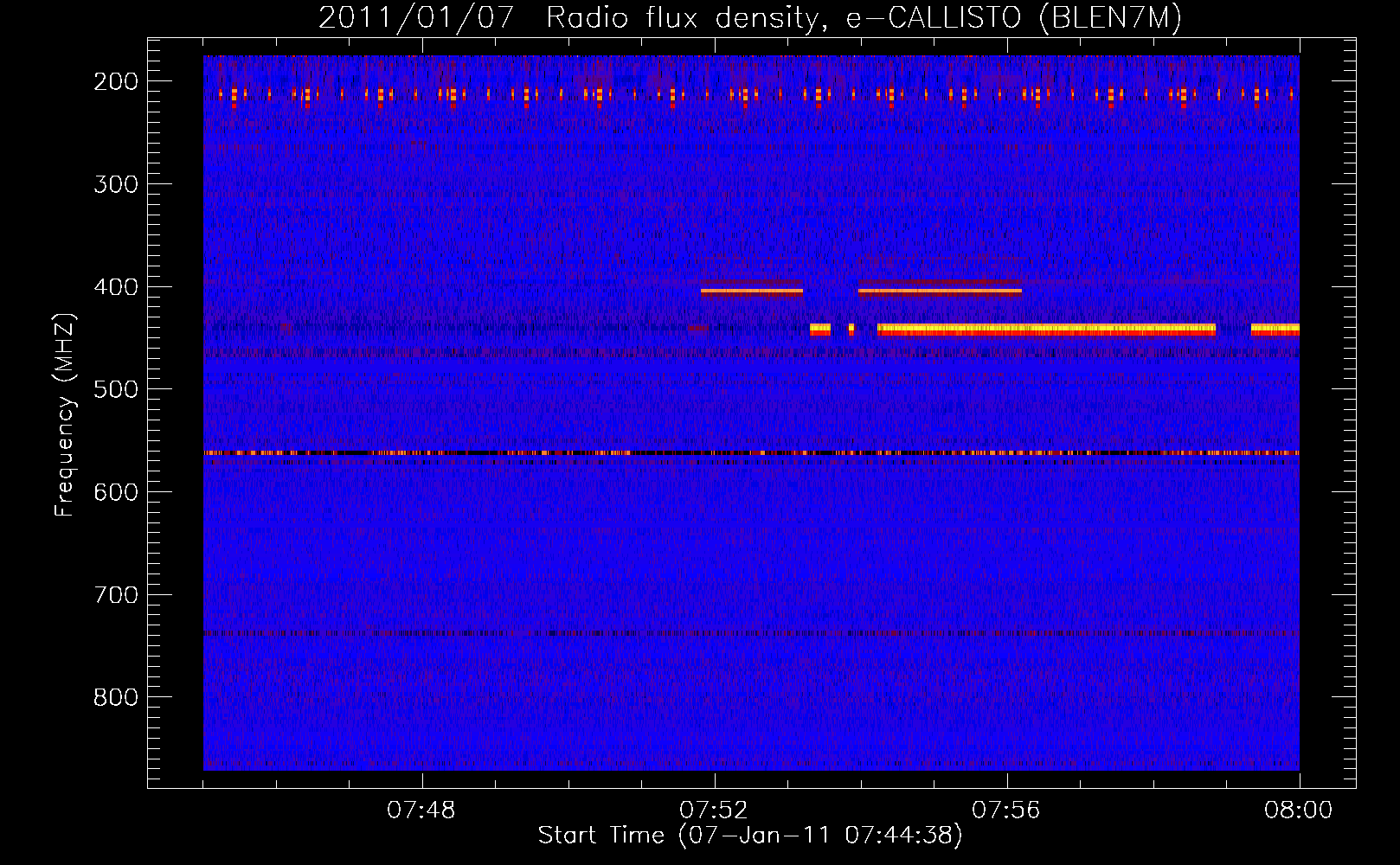
Task: Click the 800 frequency tick label
Action: click(115, 697)
